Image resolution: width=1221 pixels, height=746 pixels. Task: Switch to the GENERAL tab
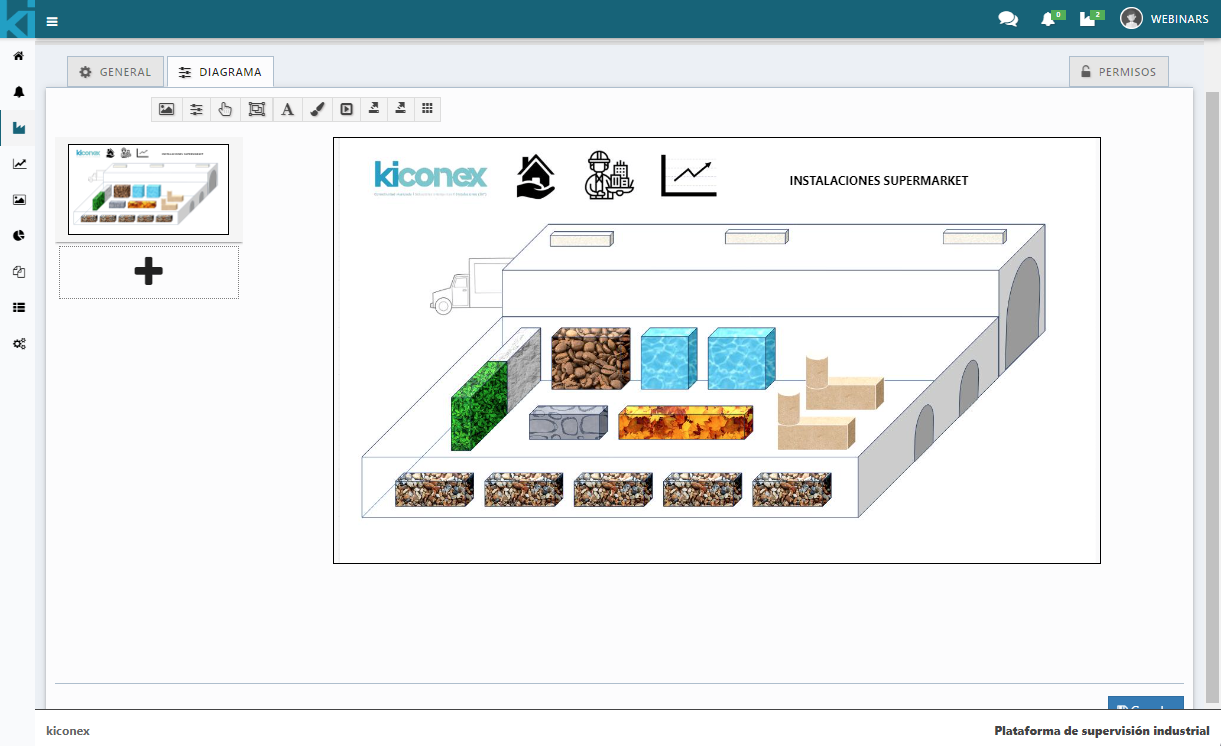coord(115,72)
